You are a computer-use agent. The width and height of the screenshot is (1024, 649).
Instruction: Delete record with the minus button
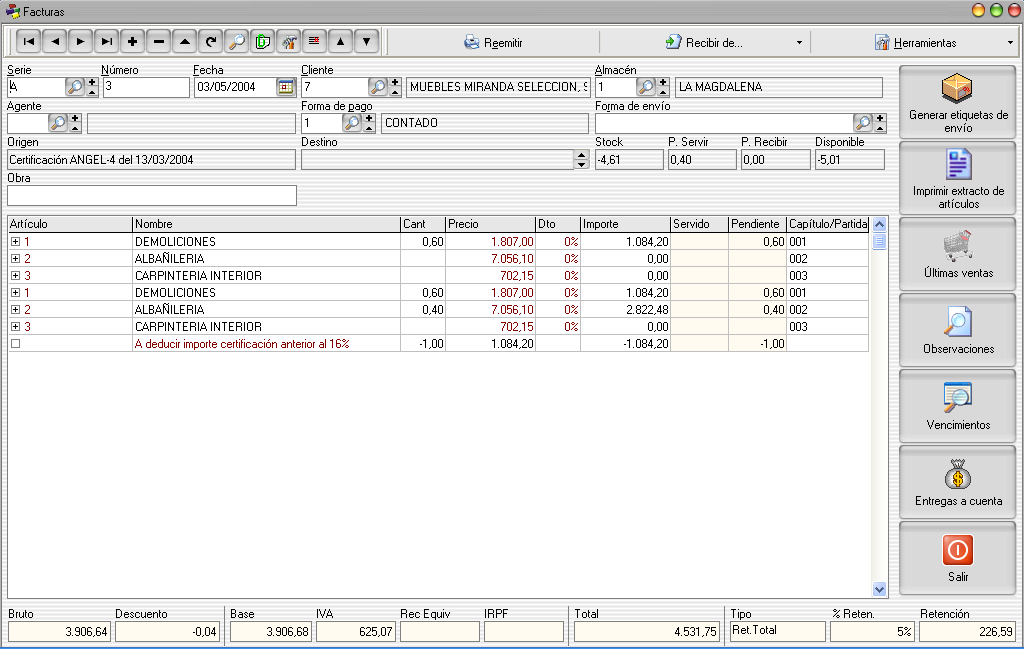pos(159,42)
